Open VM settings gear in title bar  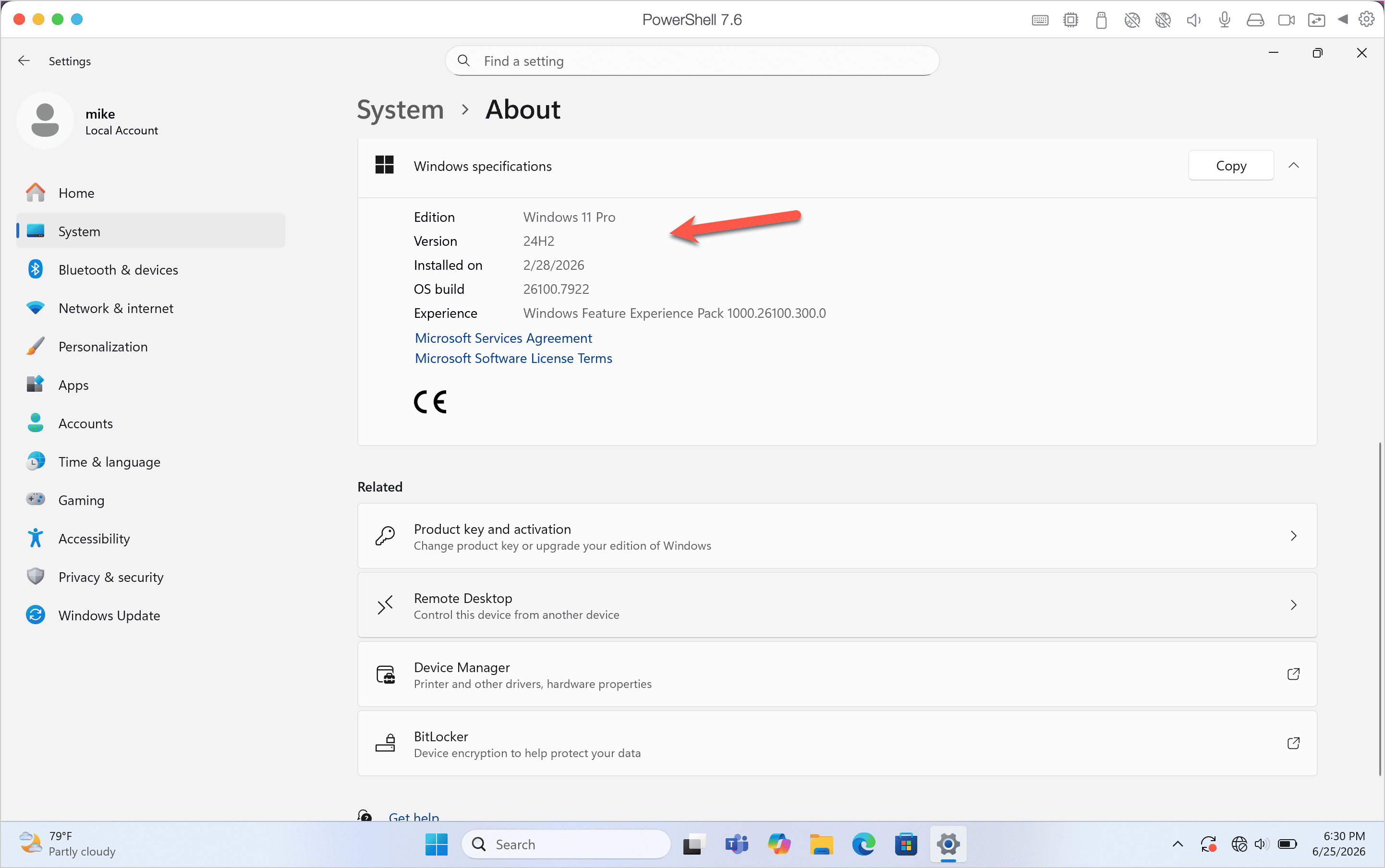point(1366,20)
